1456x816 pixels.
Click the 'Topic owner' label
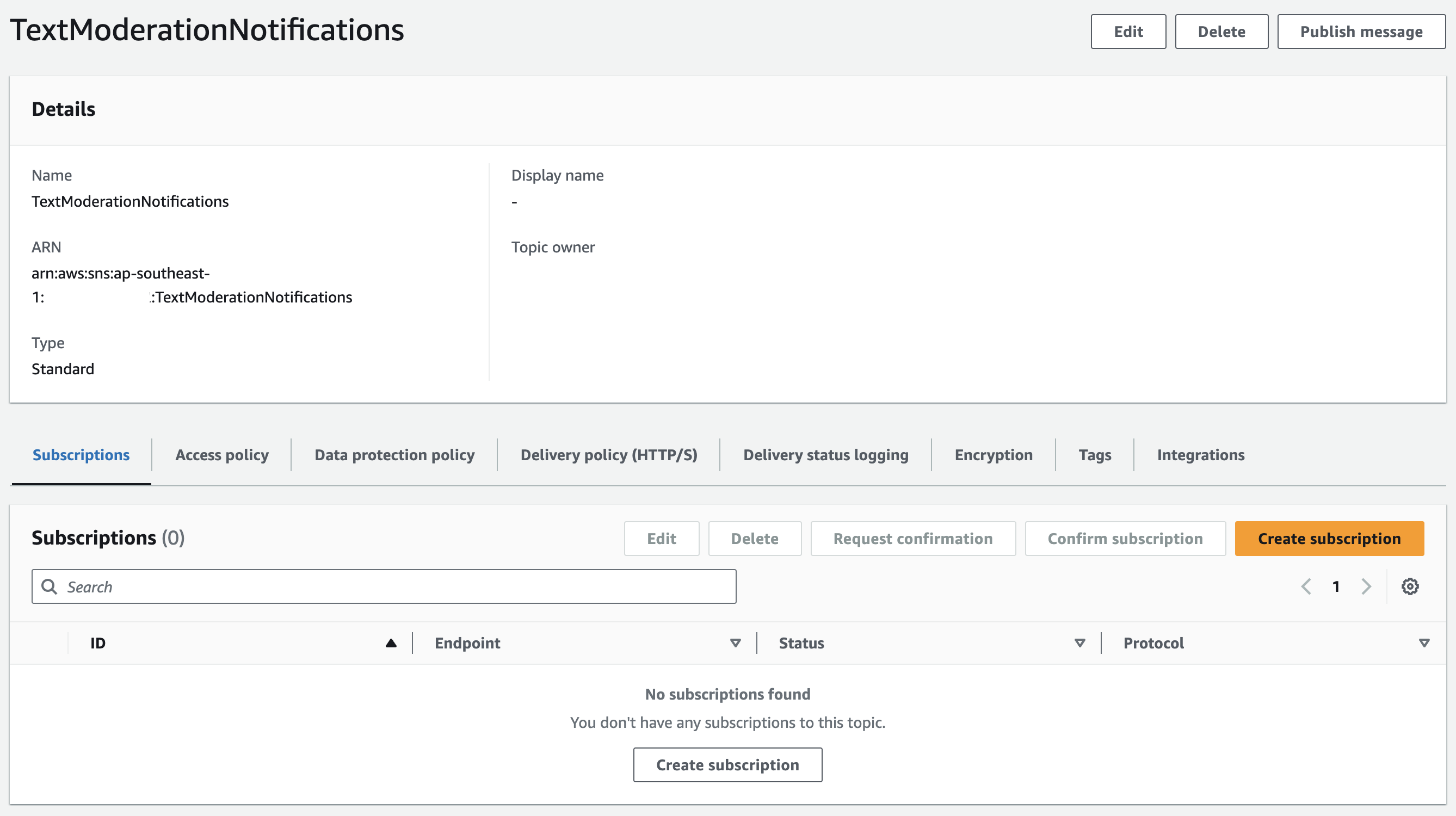(x=553, y=248)
